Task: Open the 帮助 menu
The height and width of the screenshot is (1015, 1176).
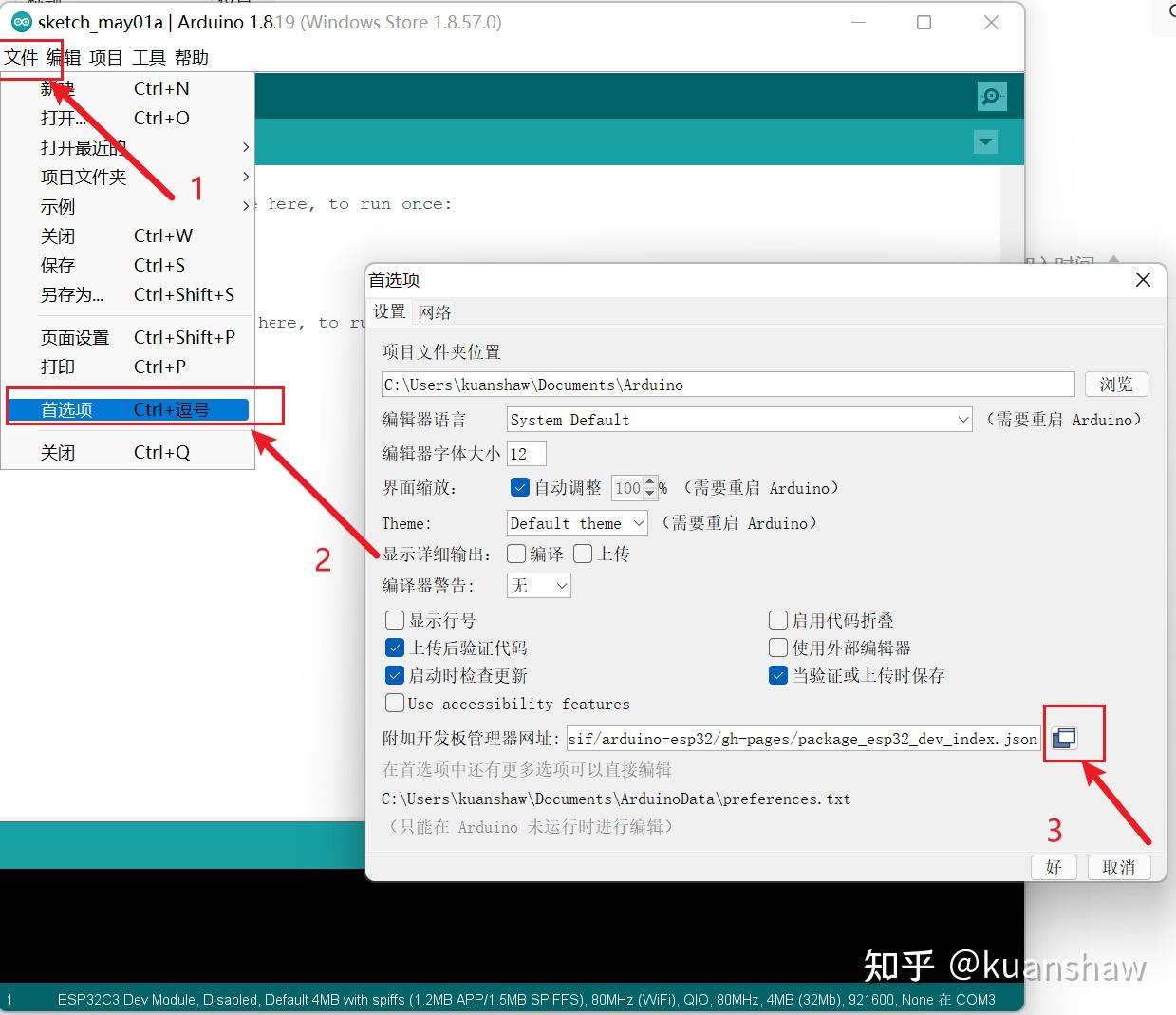Action: tap(192, 57)
